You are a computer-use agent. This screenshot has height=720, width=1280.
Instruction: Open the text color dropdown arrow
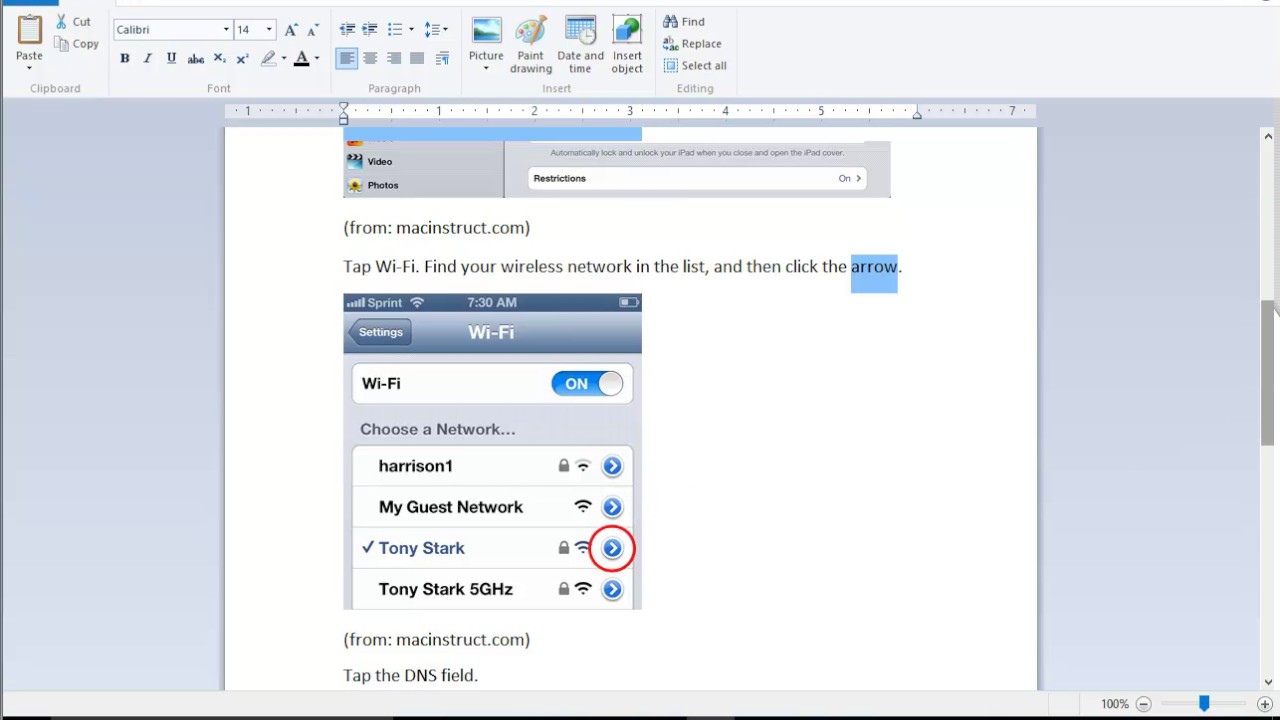(317, 59)
